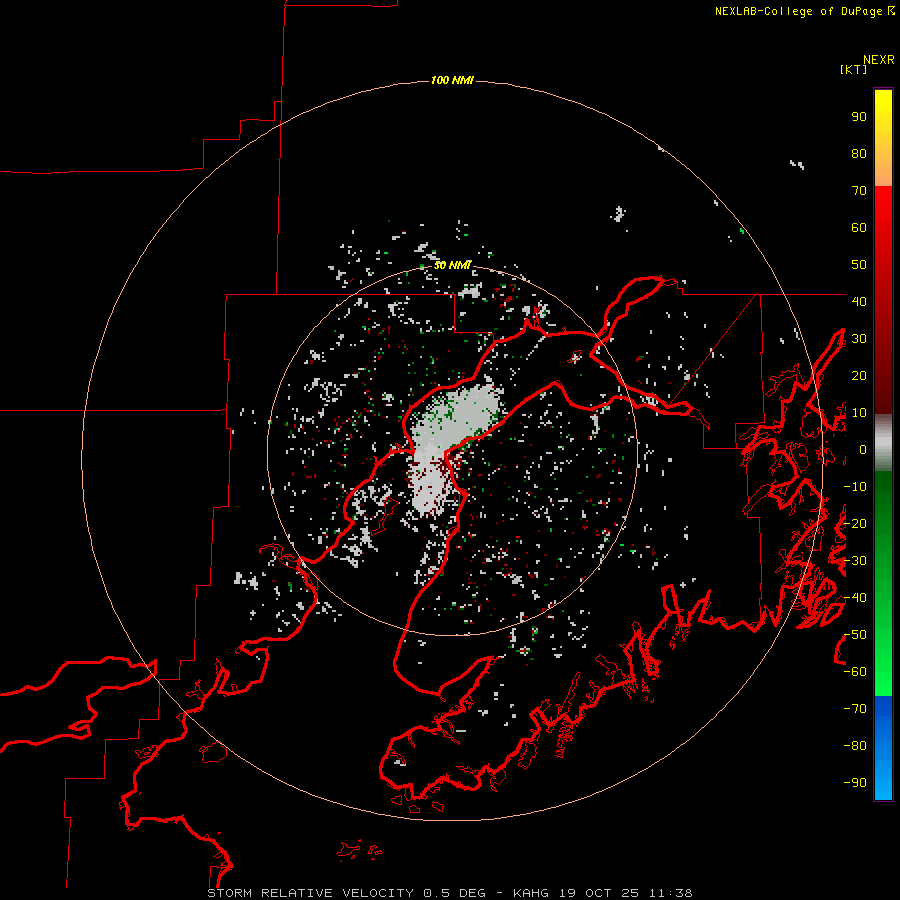The height and width of the screenshot is (900, 900).
Task: Pick the bright red segment near 60 KT
Action: (883, 224)
